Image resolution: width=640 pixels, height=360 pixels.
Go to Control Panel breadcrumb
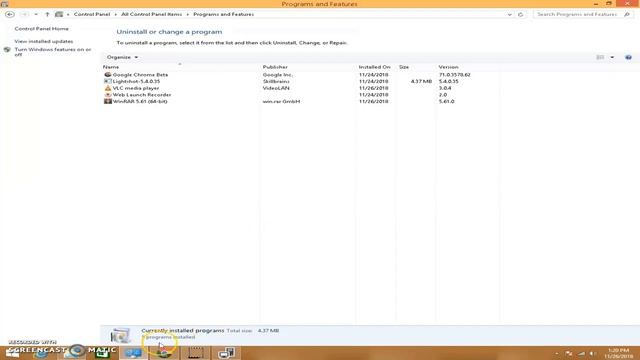pos(92,14)
